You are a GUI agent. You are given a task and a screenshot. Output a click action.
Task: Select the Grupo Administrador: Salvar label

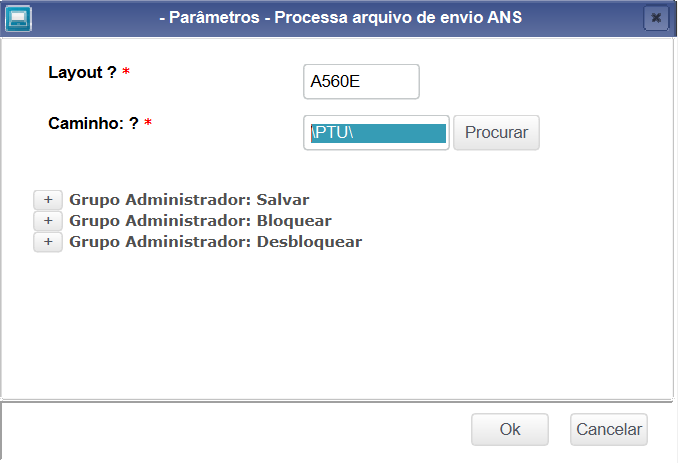pos(189,199)
